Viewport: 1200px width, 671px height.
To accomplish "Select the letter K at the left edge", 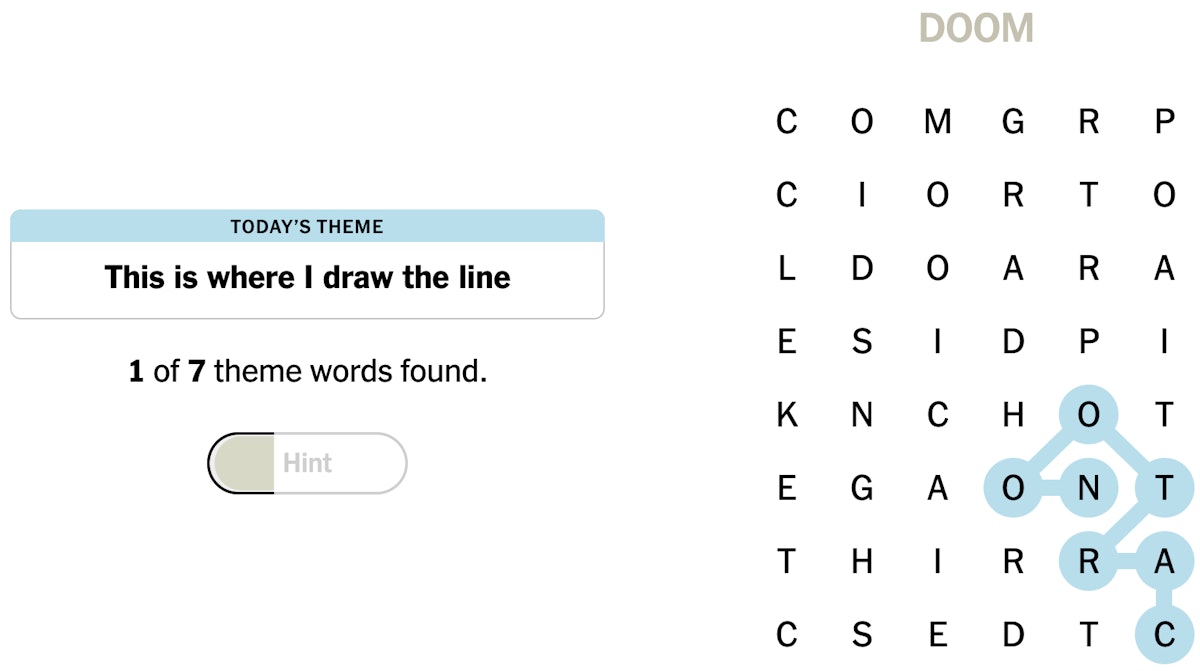I will point(786,415).
